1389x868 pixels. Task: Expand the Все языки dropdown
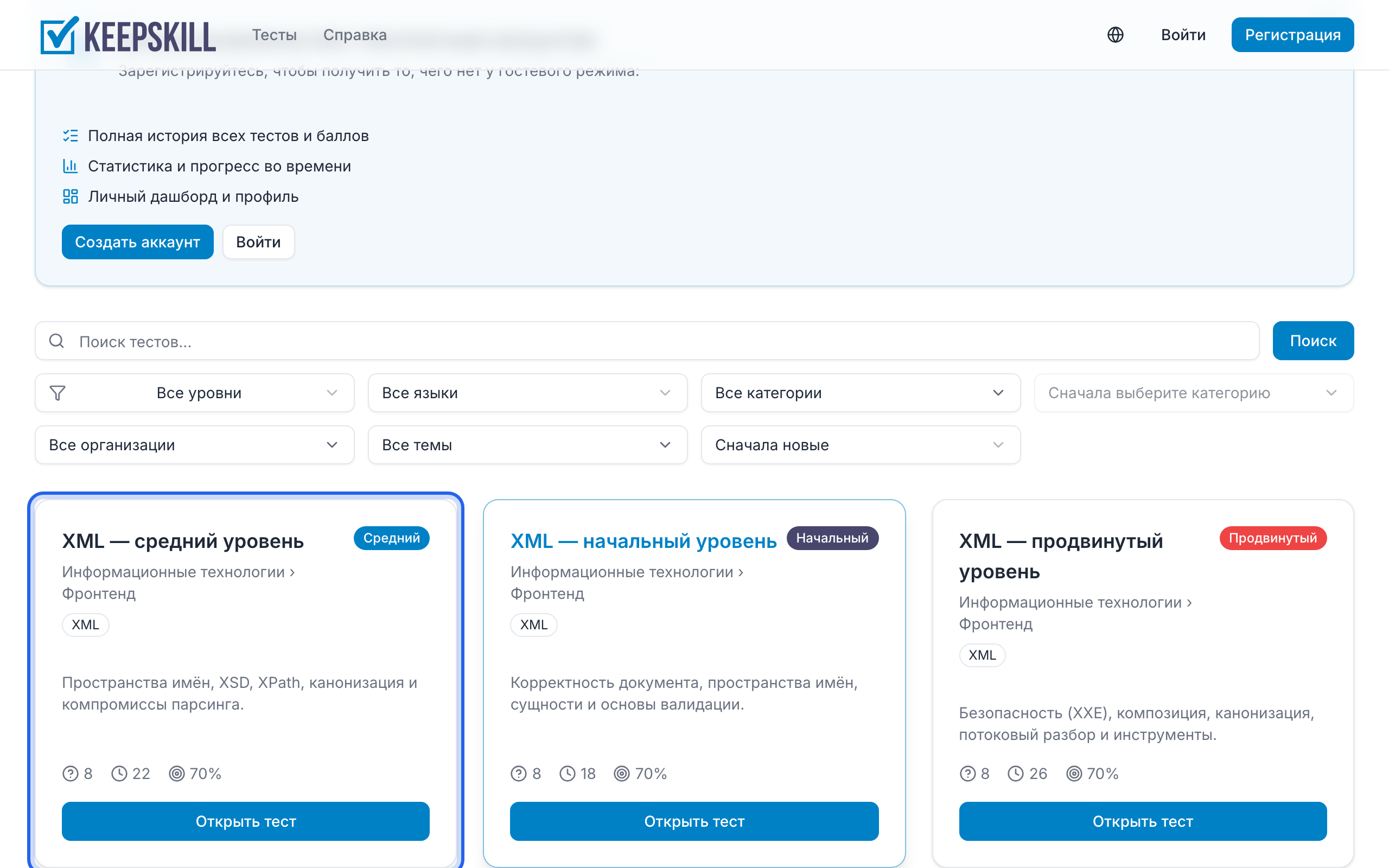coord(527,393)
